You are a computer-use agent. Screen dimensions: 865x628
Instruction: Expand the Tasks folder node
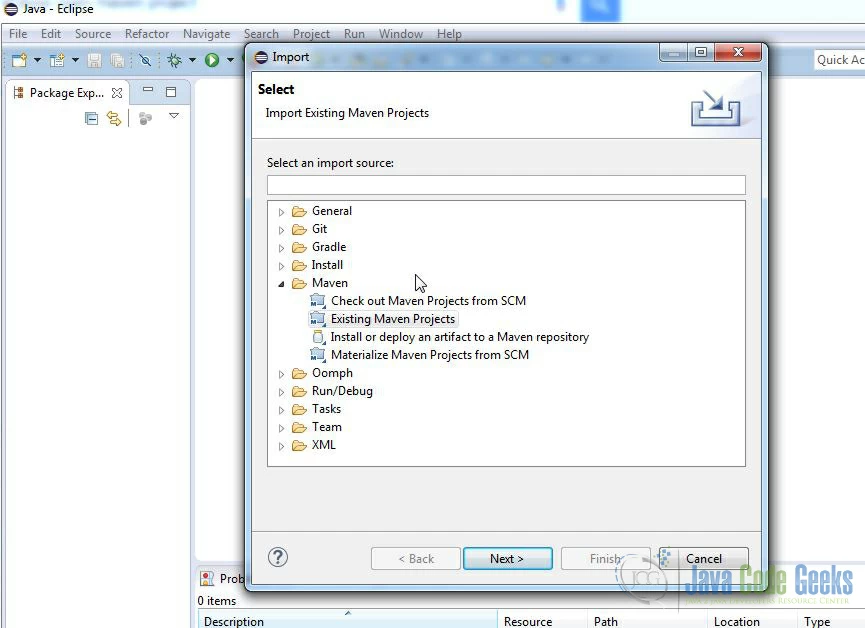pos(281,410)
